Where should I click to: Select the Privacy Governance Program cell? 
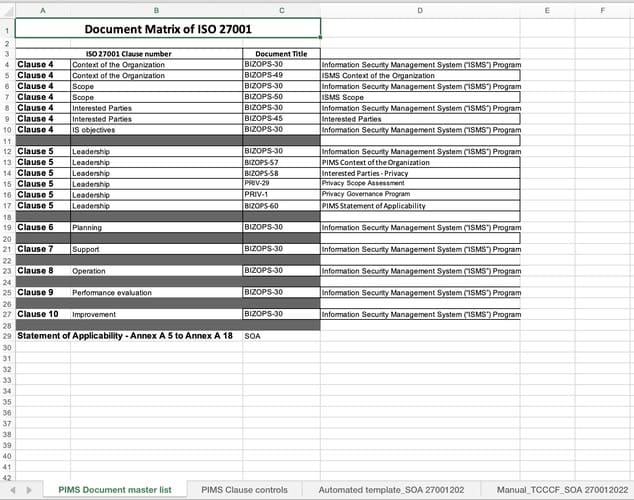[420, 195]
